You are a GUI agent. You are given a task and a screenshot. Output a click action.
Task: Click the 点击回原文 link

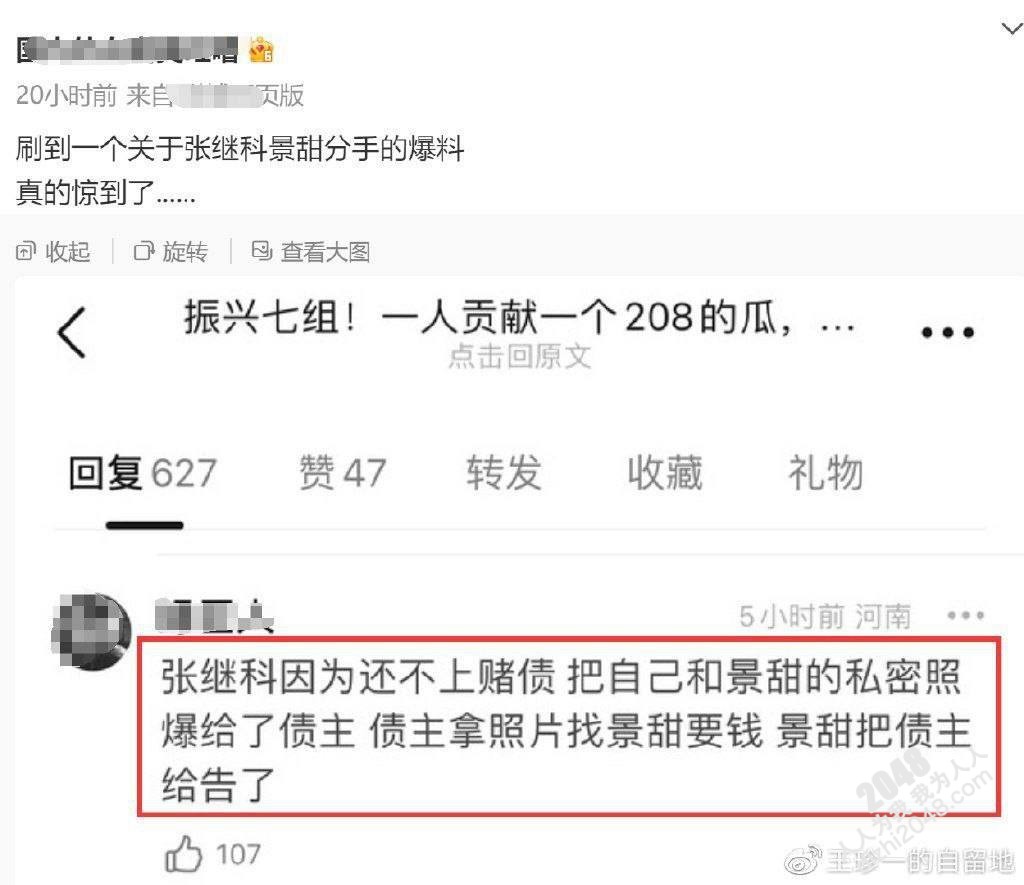pyautogui.click(x=520, y=357)
